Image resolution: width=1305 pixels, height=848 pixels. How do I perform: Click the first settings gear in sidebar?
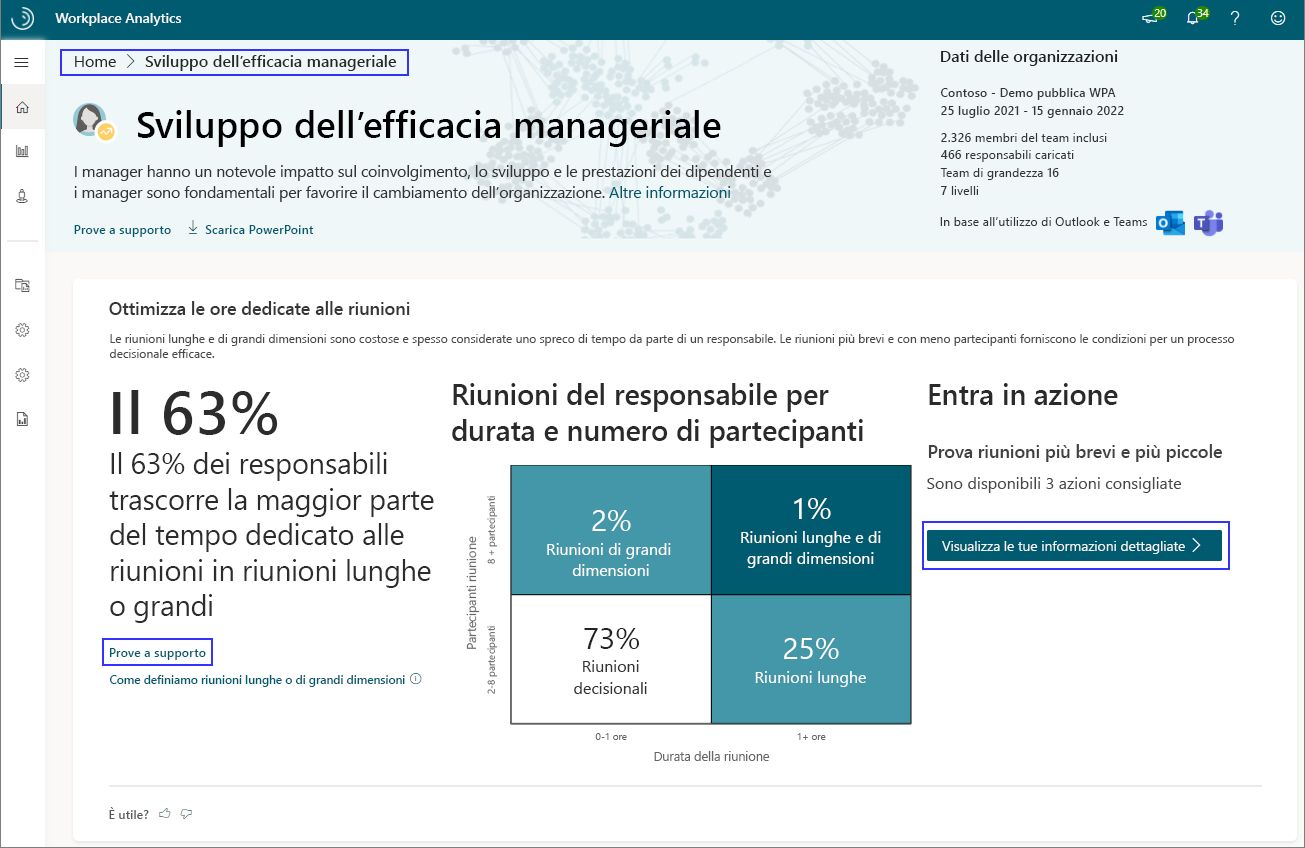coord(22,330)
